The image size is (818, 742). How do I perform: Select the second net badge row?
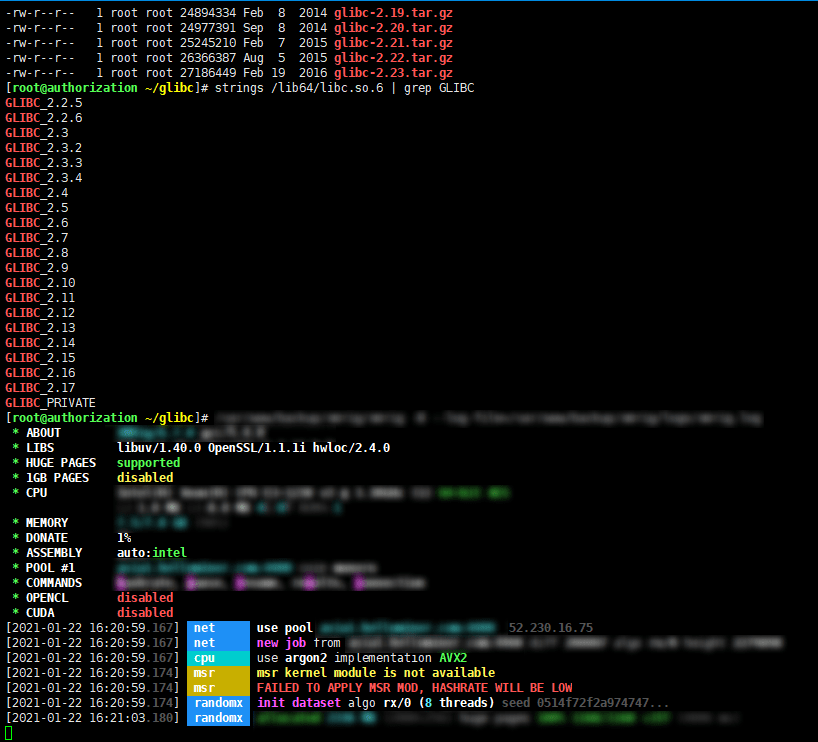pos(203,643)
